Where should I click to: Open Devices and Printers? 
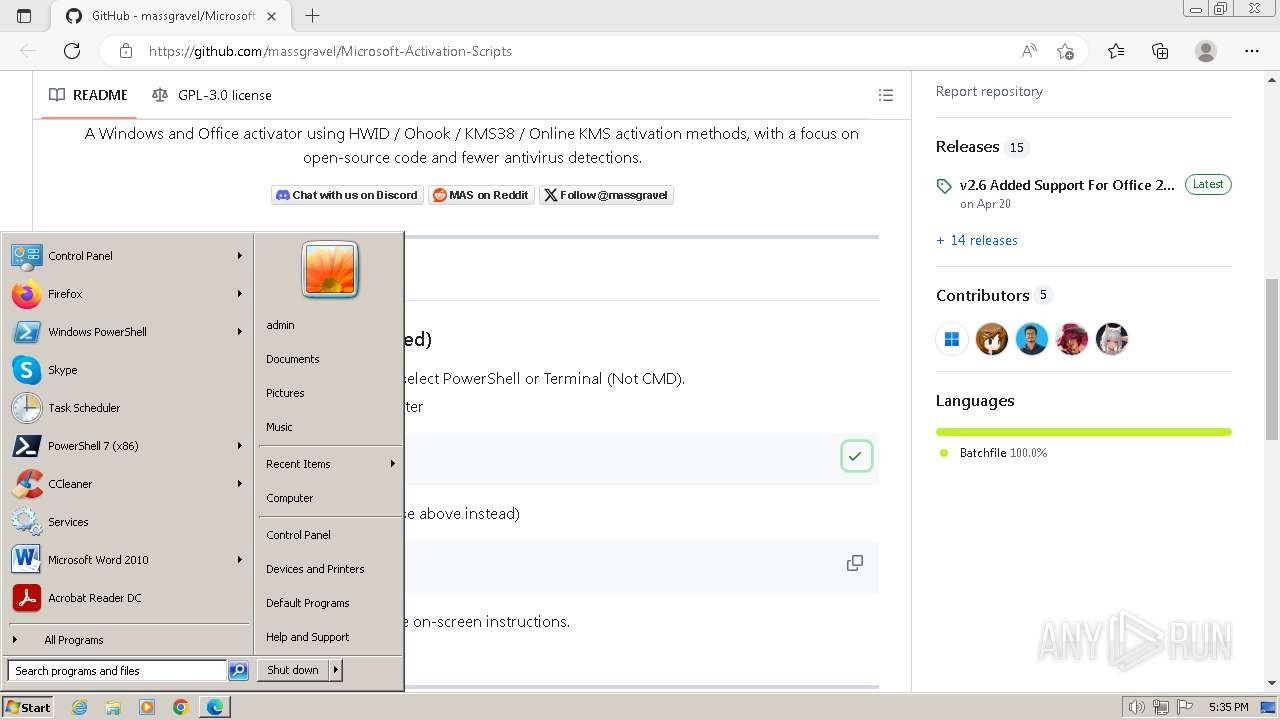click(x=315, y=569)
